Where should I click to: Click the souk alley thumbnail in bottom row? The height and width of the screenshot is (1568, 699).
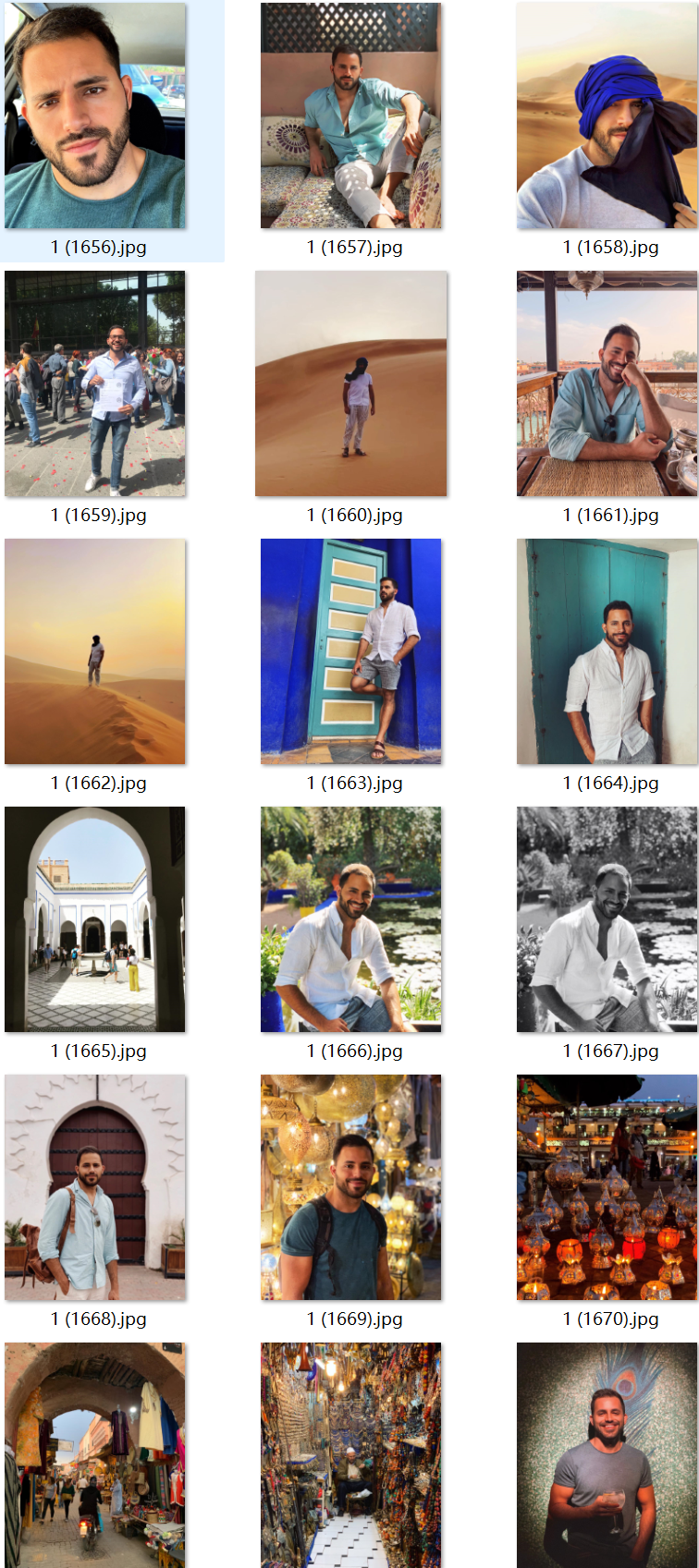351,1455
